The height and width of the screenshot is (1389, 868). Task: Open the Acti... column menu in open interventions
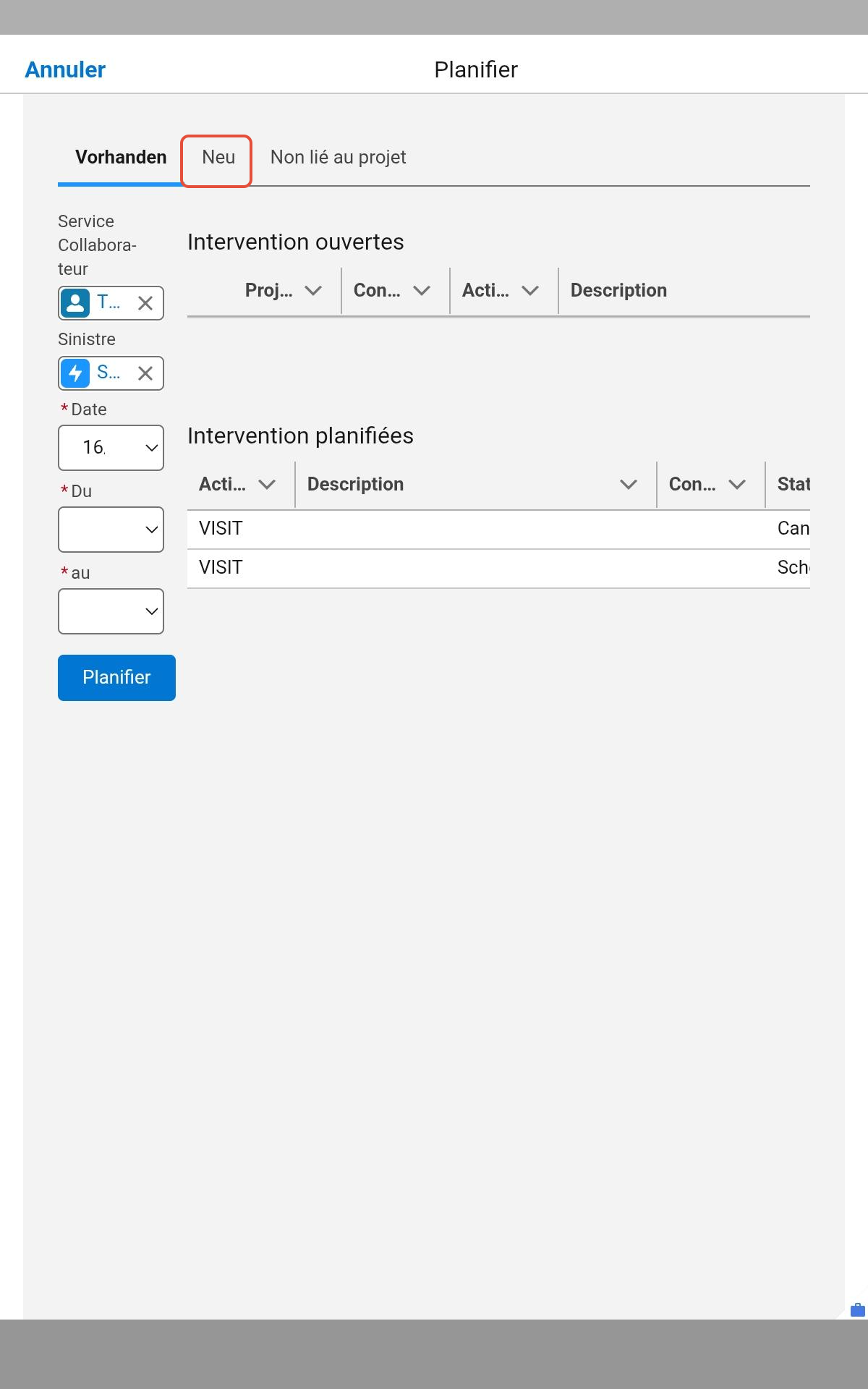530,291
